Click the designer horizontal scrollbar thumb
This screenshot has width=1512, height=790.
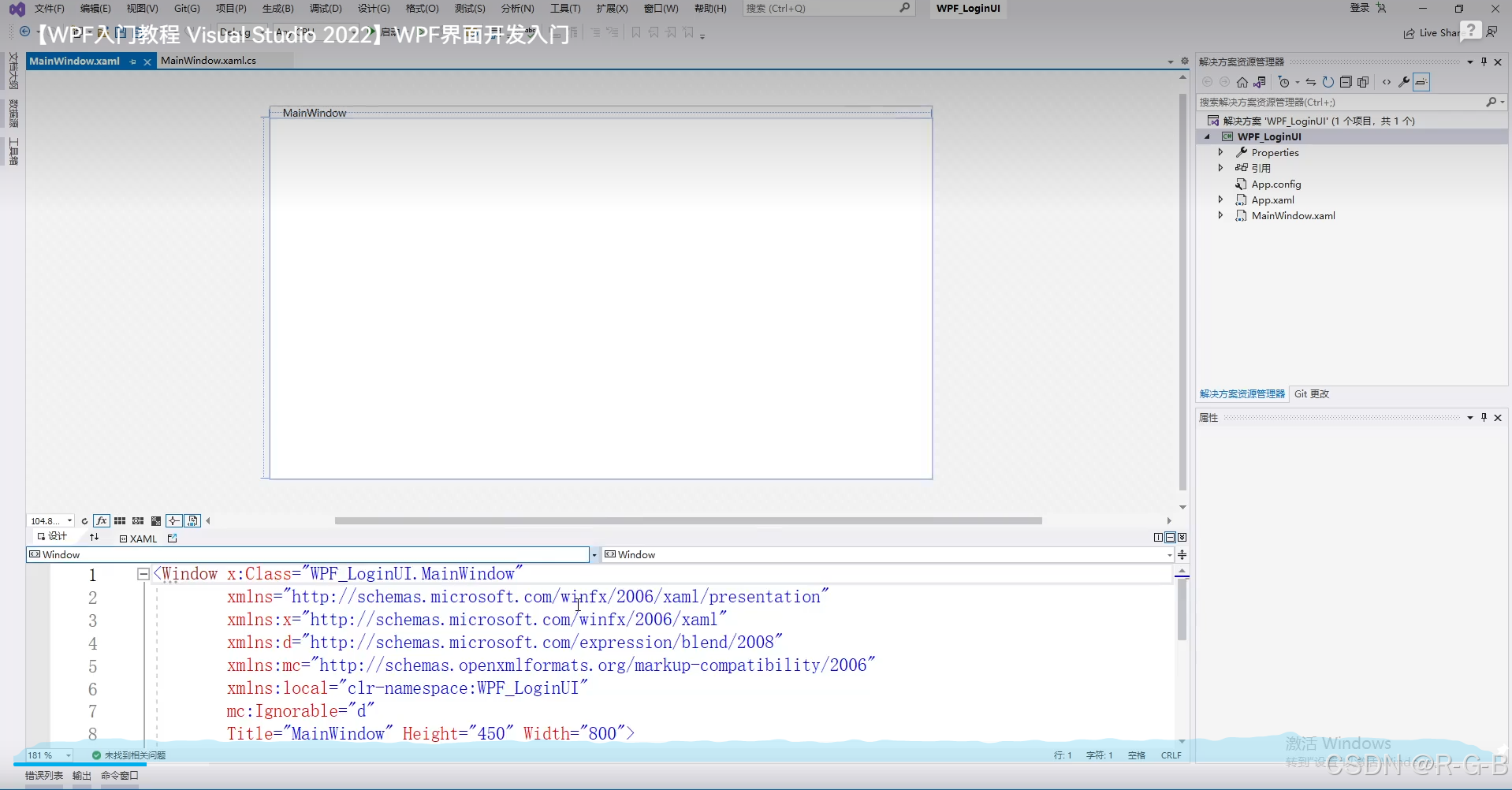688,520
